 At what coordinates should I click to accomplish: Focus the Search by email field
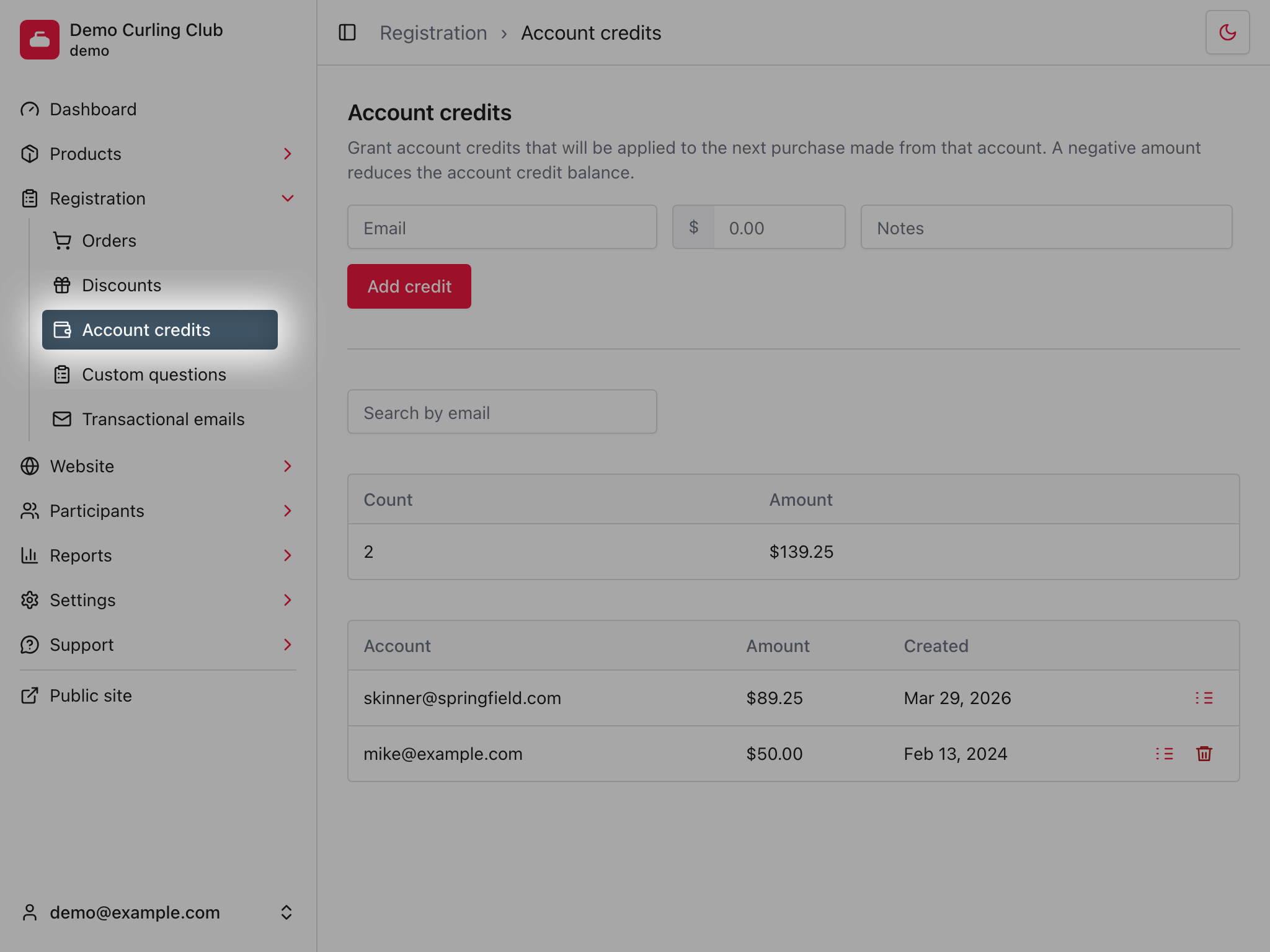coord(502,412)
